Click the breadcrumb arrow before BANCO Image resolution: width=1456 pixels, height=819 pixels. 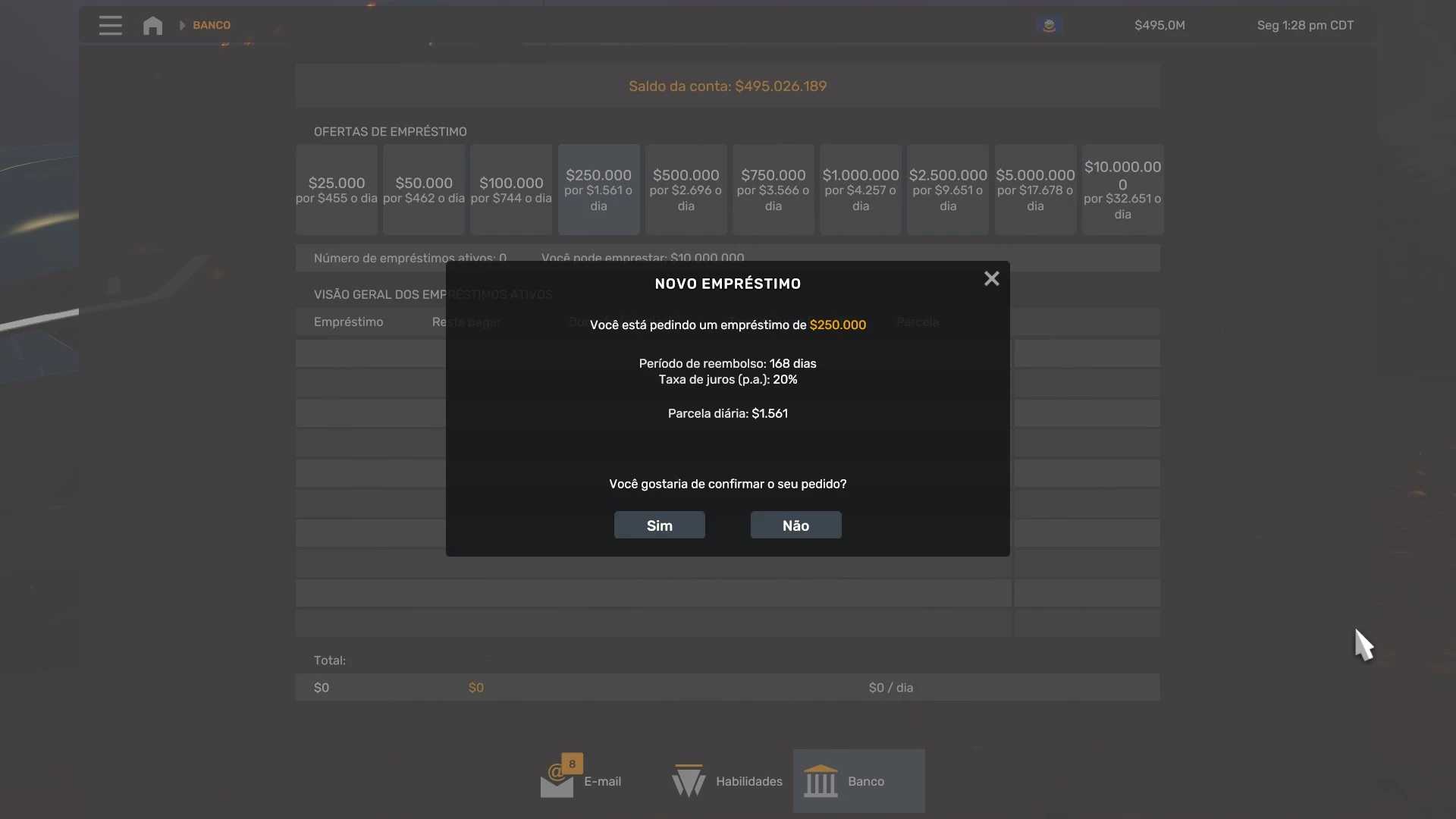coord(182,25)
